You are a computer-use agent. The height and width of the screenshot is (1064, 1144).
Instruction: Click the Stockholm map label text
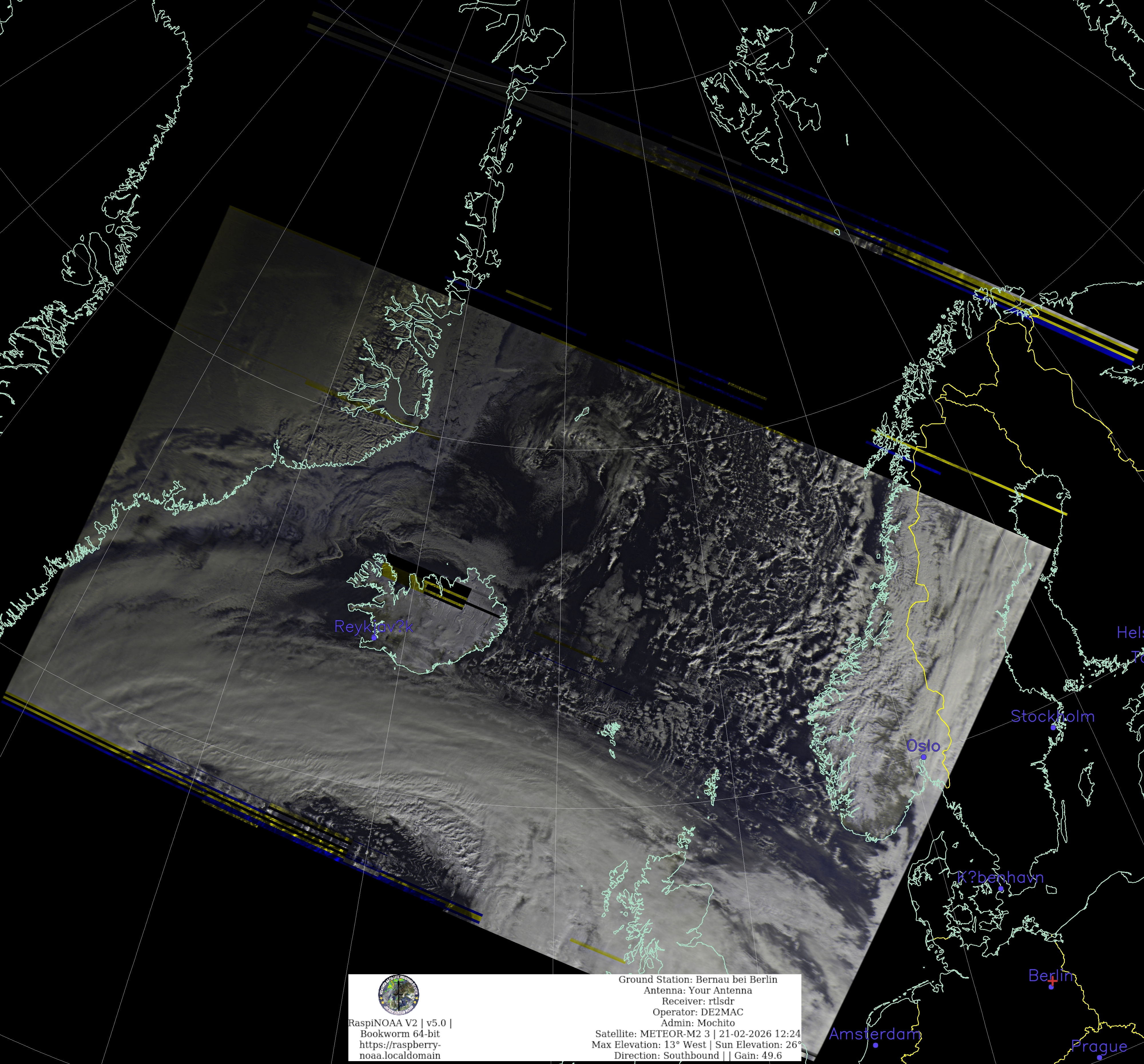tap(1052, 717)
